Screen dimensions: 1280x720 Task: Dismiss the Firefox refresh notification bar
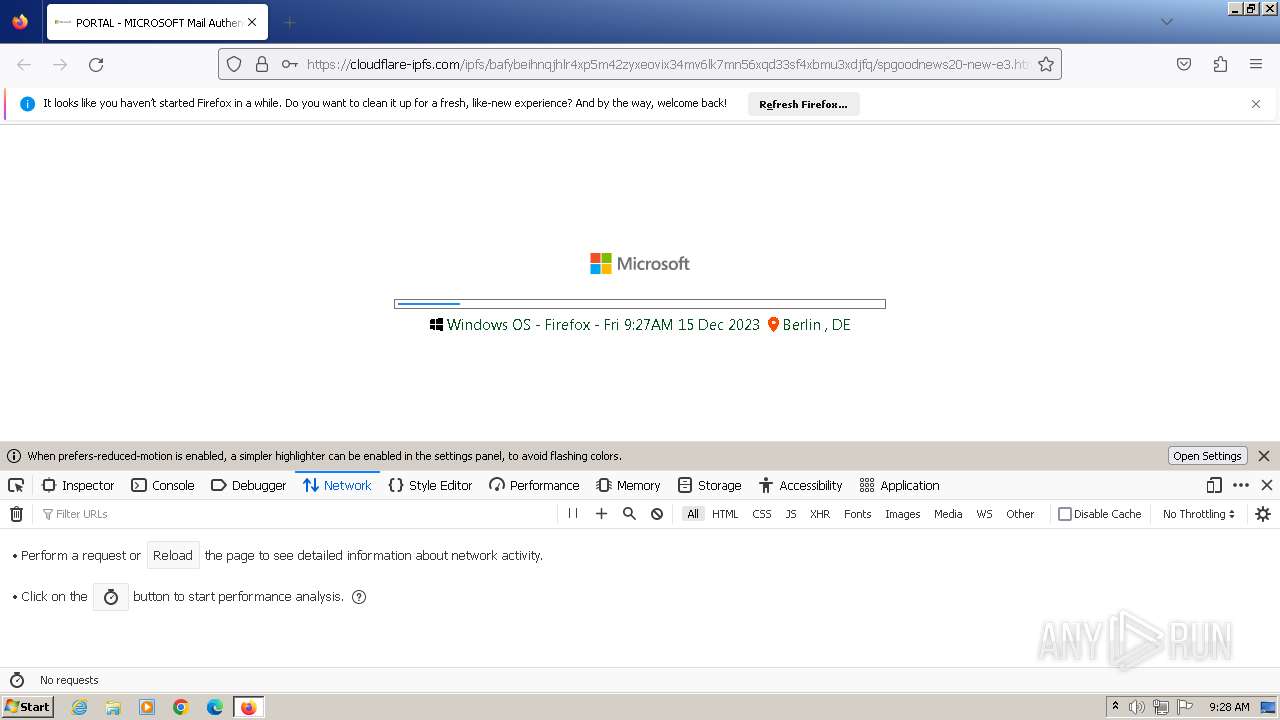coord(1256,104)
